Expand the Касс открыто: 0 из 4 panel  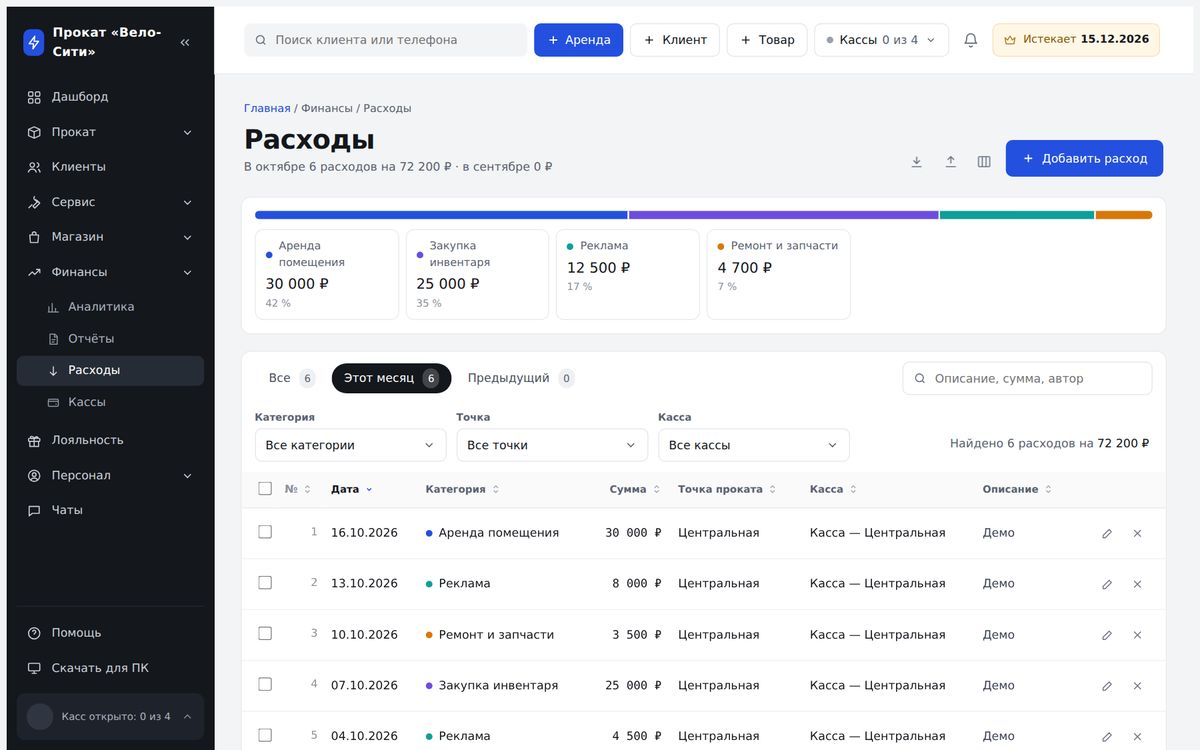coord(110,716)
